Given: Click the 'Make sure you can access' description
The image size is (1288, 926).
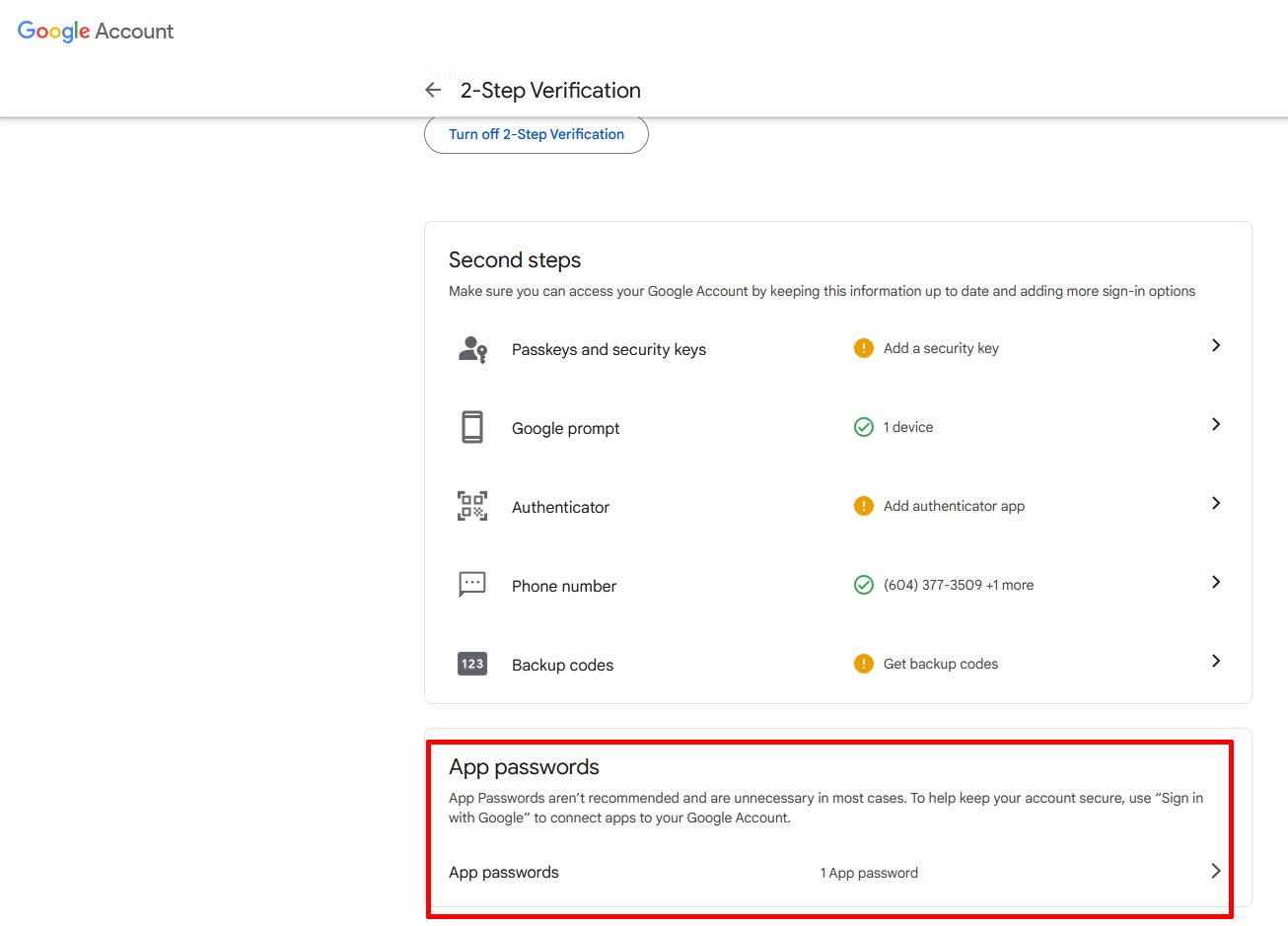Looking at the screenshot, I should coord(822,291).
